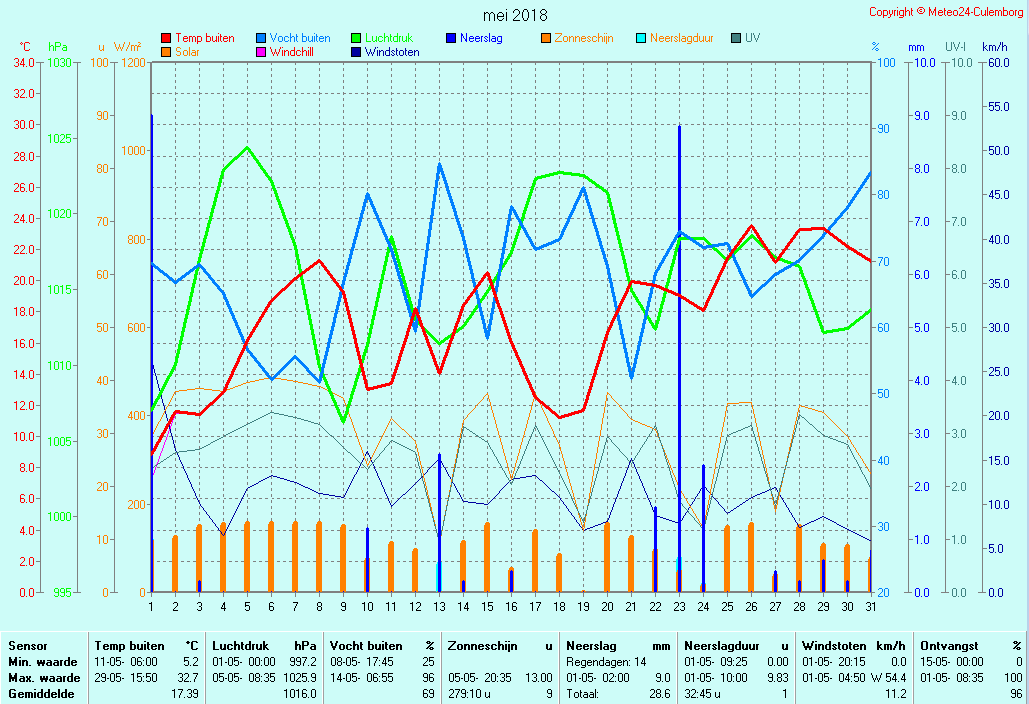This screenshot has width=1029, height=704.
Task: Click the green Luchtdruk legend swatch
Action: point(357,39)
